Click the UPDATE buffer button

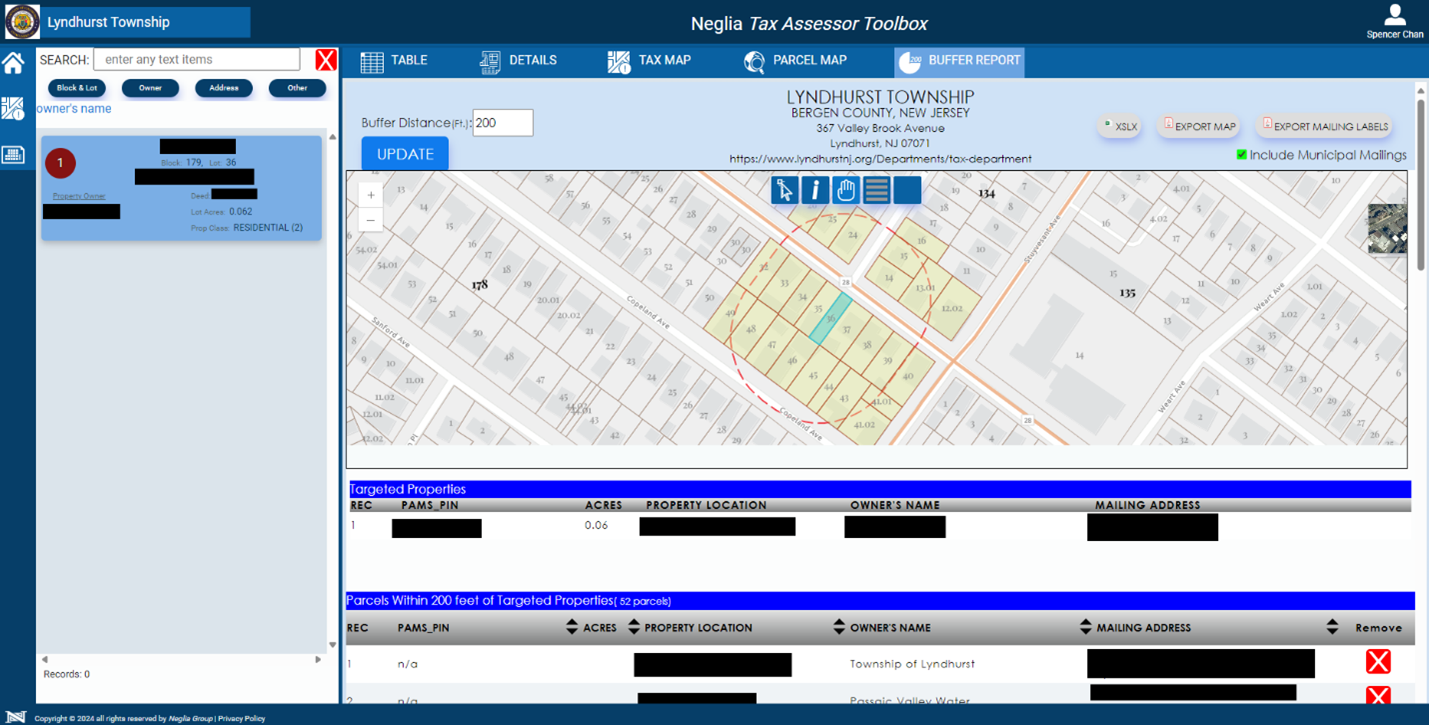405,154
